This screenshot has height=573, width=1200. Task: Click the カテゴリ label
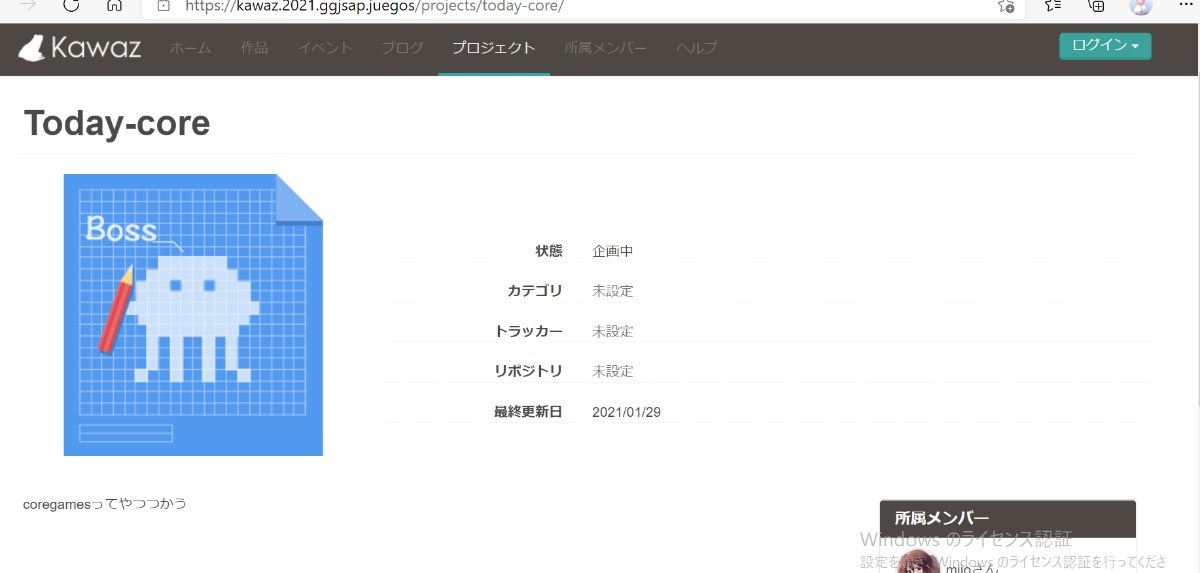tap(535, 291)
